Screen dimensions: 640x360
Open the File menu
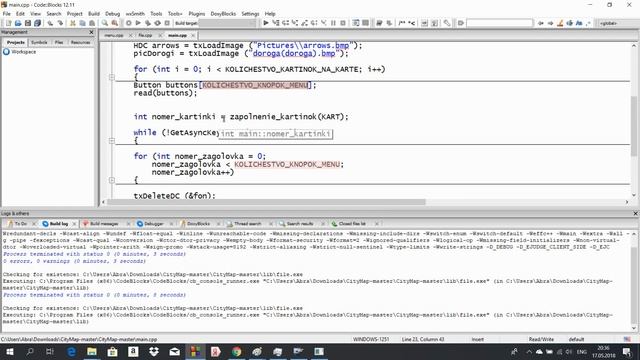(7, 13)
